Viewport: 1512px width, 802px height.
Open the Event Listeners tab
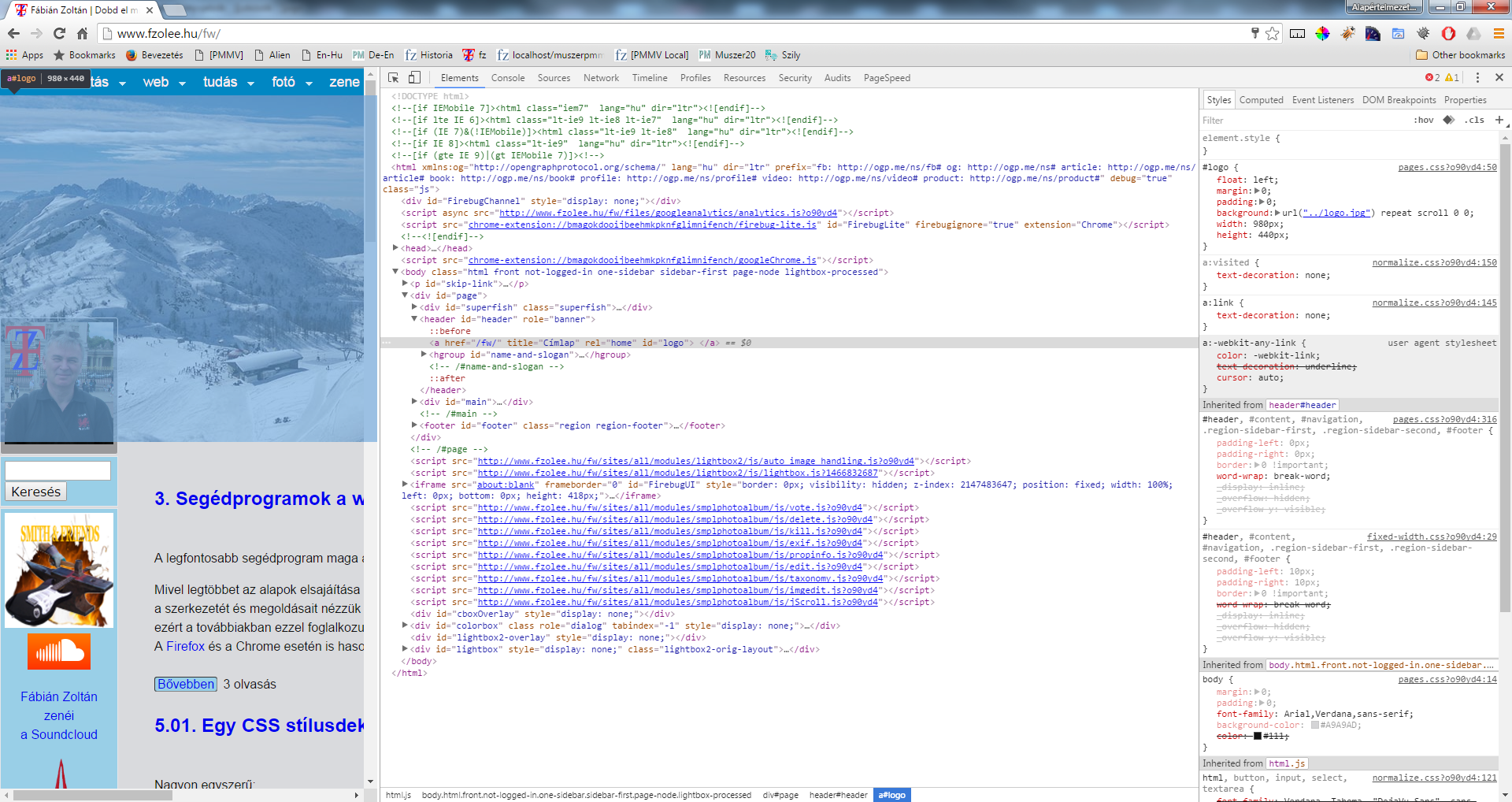coord(1323,100)
